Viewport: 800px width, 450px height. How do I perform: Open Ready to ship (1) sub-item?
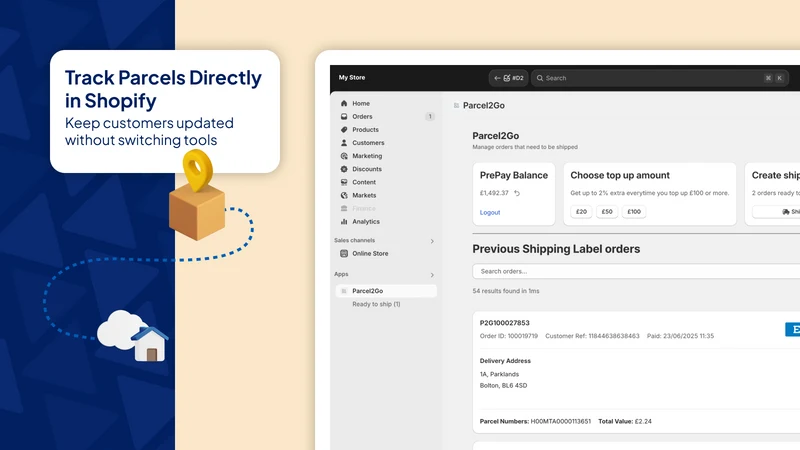(376, 304)
